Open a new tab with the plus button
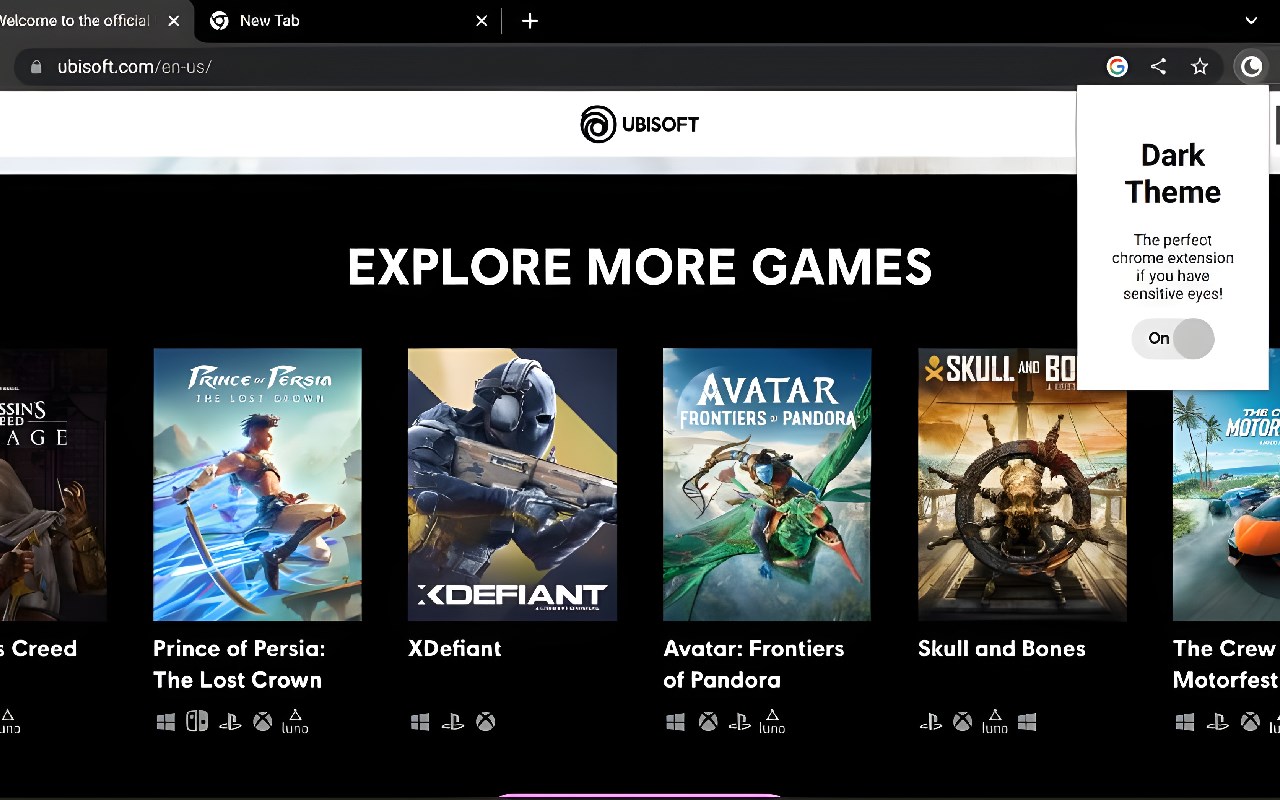 (530, 21)
